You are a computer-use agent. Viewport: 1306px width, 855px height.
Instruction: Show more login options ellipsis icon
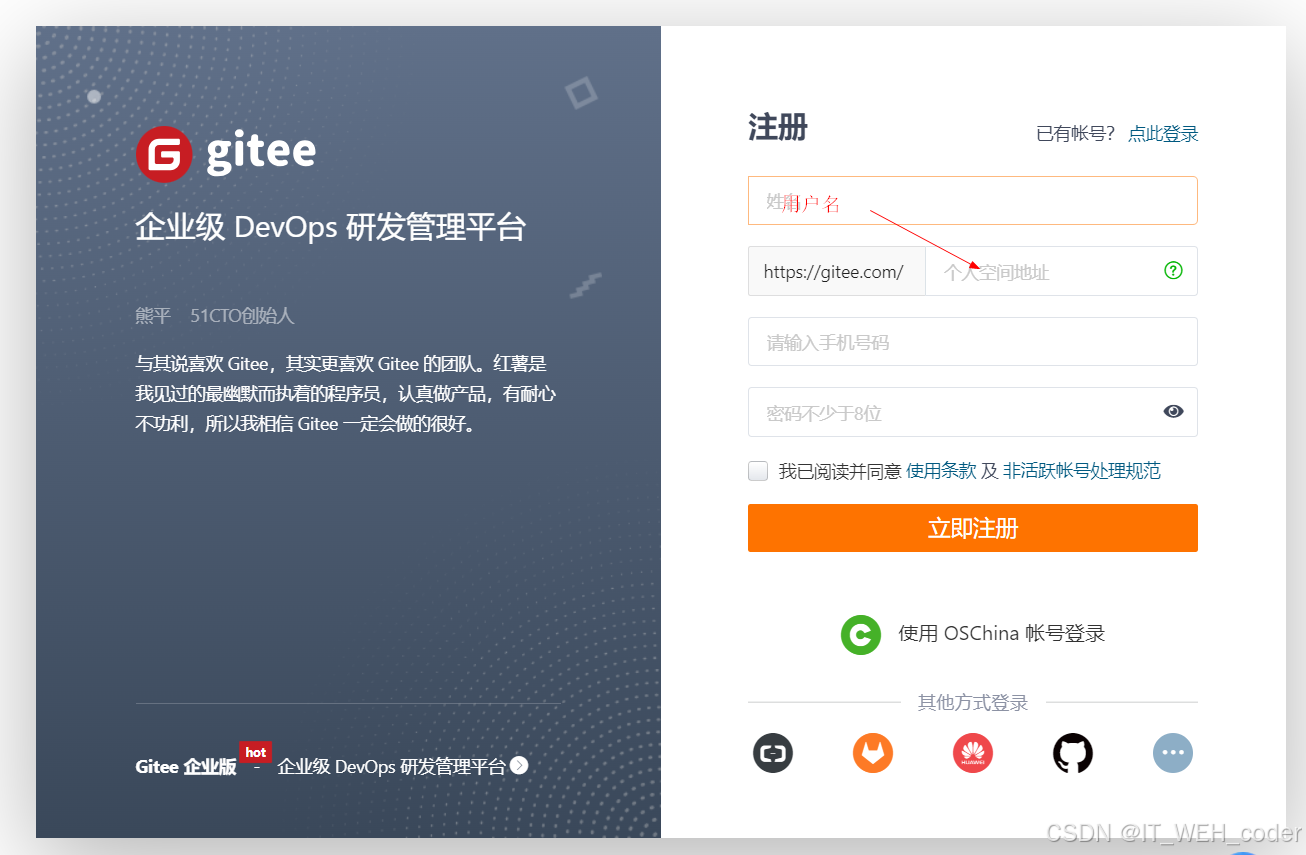pyautogui.click(x=1172, y=752)
